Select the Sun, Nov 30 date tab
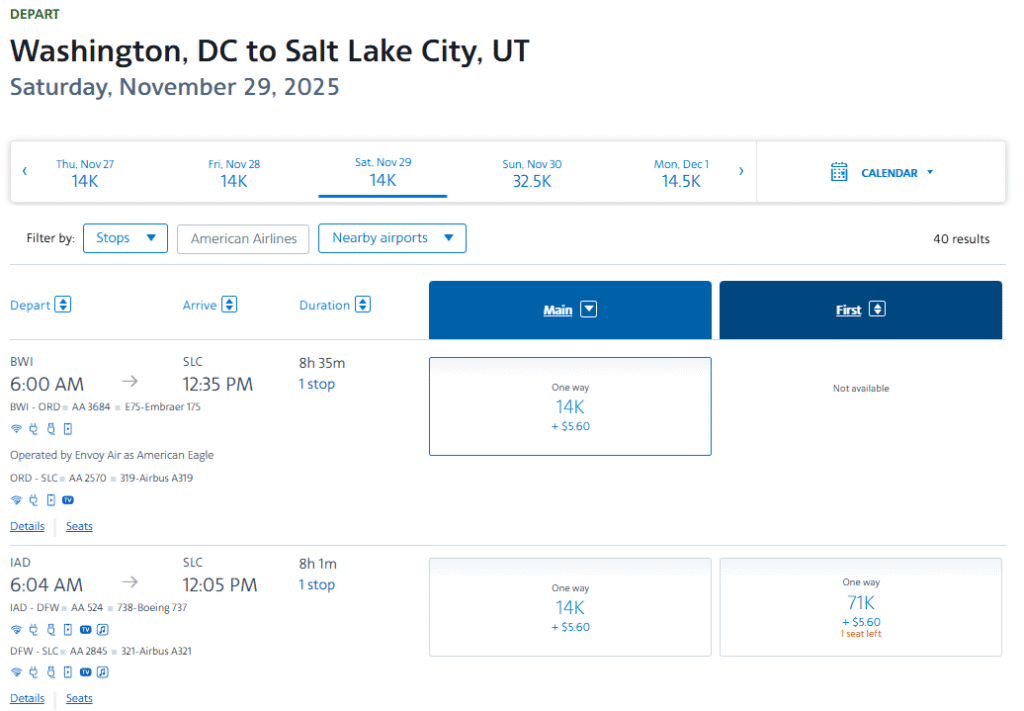This screenshot has height=711, width=1024. coord(531,172)
